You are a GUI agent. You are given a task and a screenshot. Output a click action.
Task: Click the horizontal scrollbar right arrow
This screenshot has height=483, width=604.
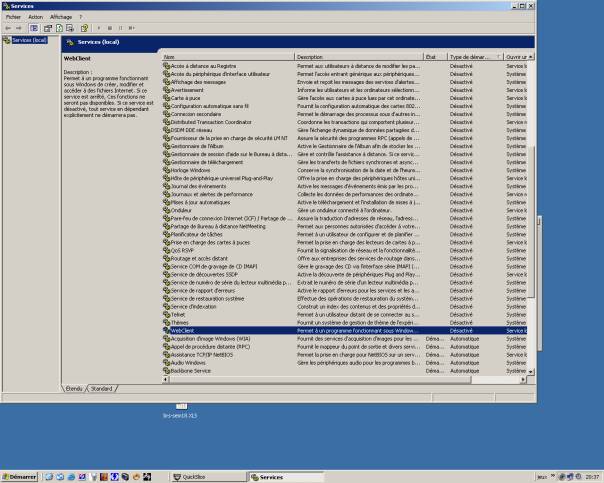(523, 379)
